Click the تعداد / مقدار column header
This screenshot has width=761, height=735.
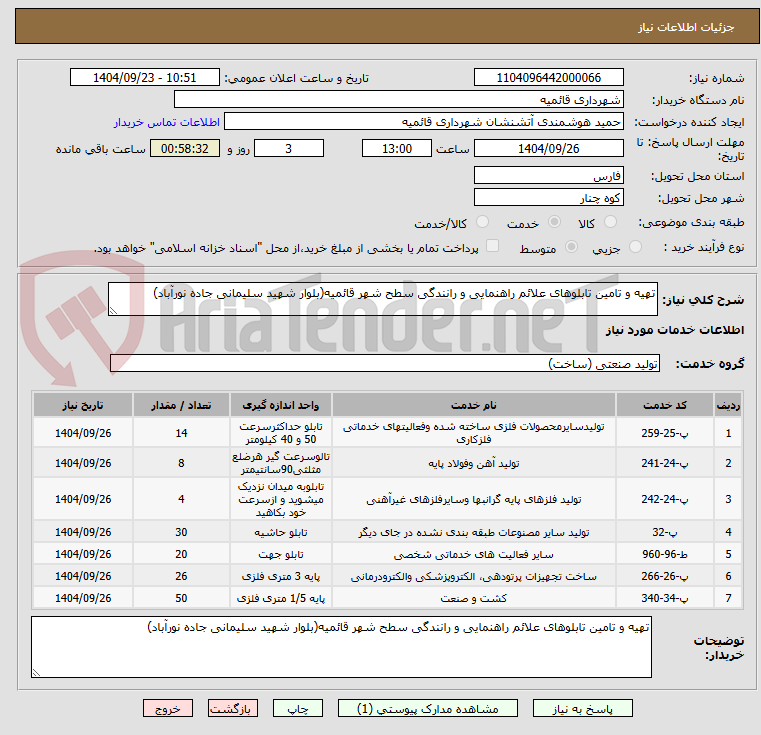(181, 405)
